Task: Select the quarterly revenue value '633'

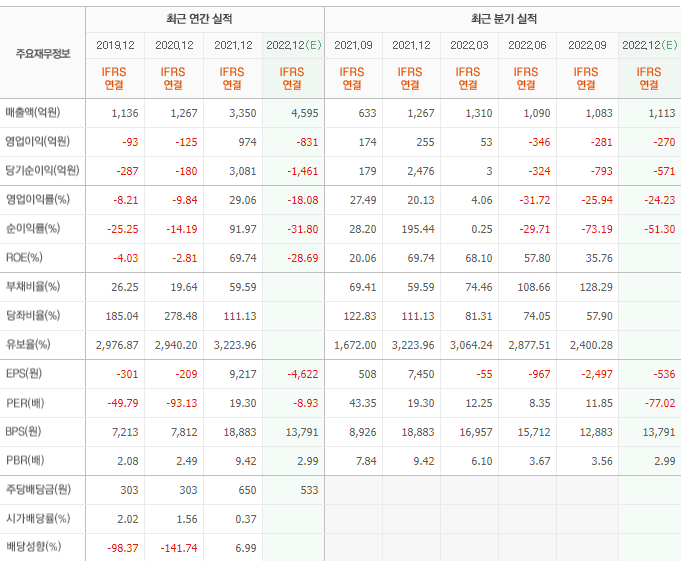Action: (x=367, y=113)
